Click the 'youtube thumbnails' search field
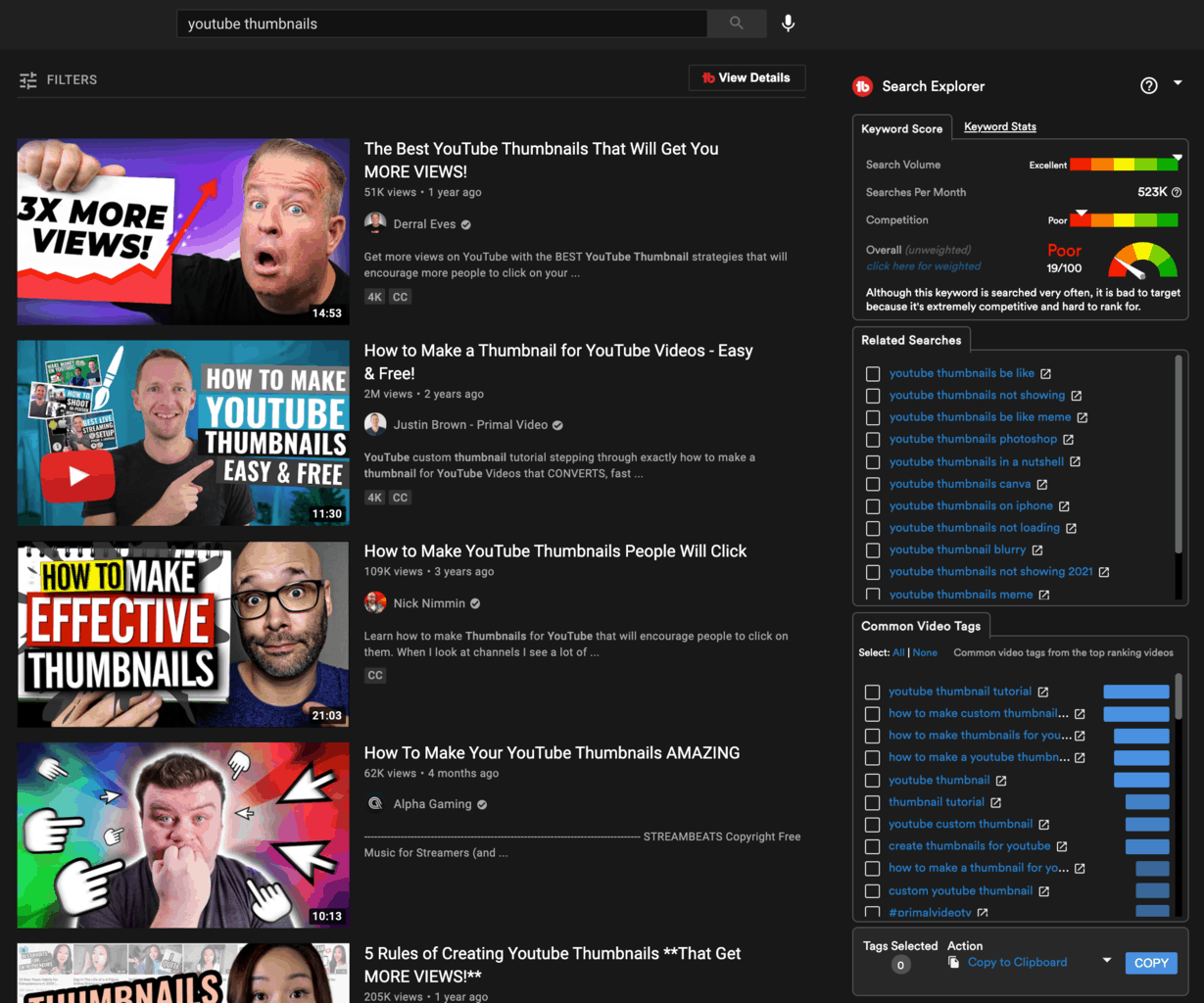This screenshot has width=1204, height=1003. 442,24
